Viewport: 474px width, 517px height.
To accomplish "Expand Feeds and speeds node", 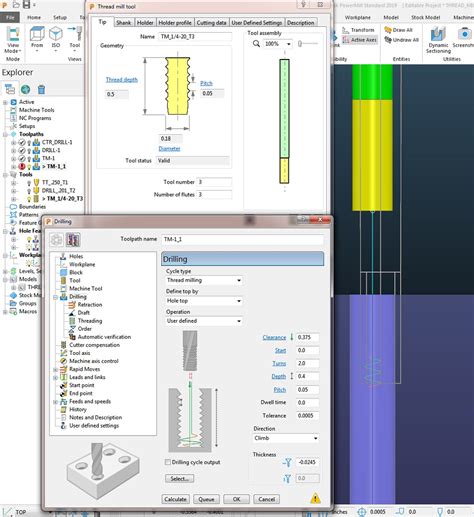I will coord(55,402).
